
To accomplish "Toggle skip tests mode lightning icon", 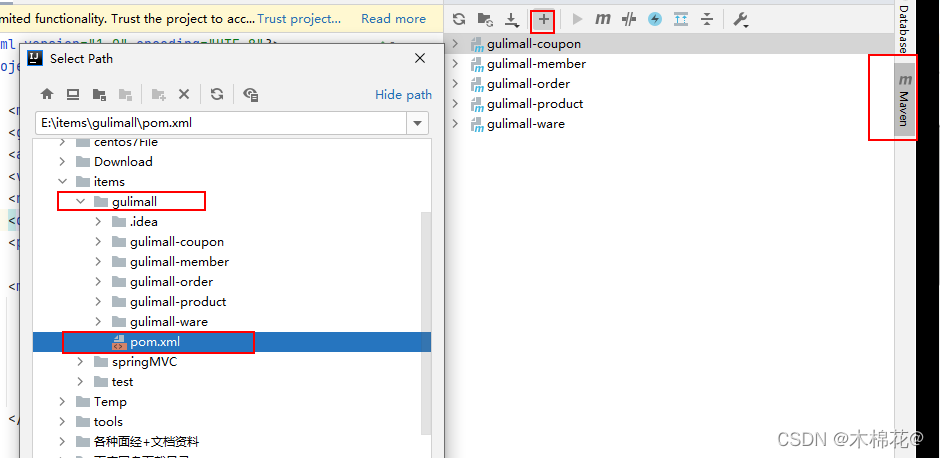I will tap(655, 19).
